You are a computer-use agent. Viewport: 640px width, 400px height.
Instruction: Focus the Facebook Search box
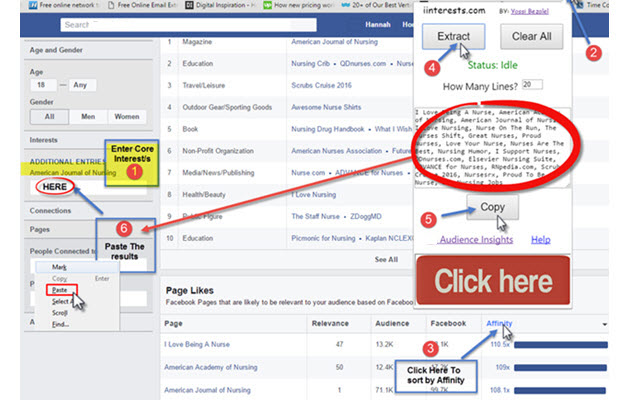click(188, 25)
